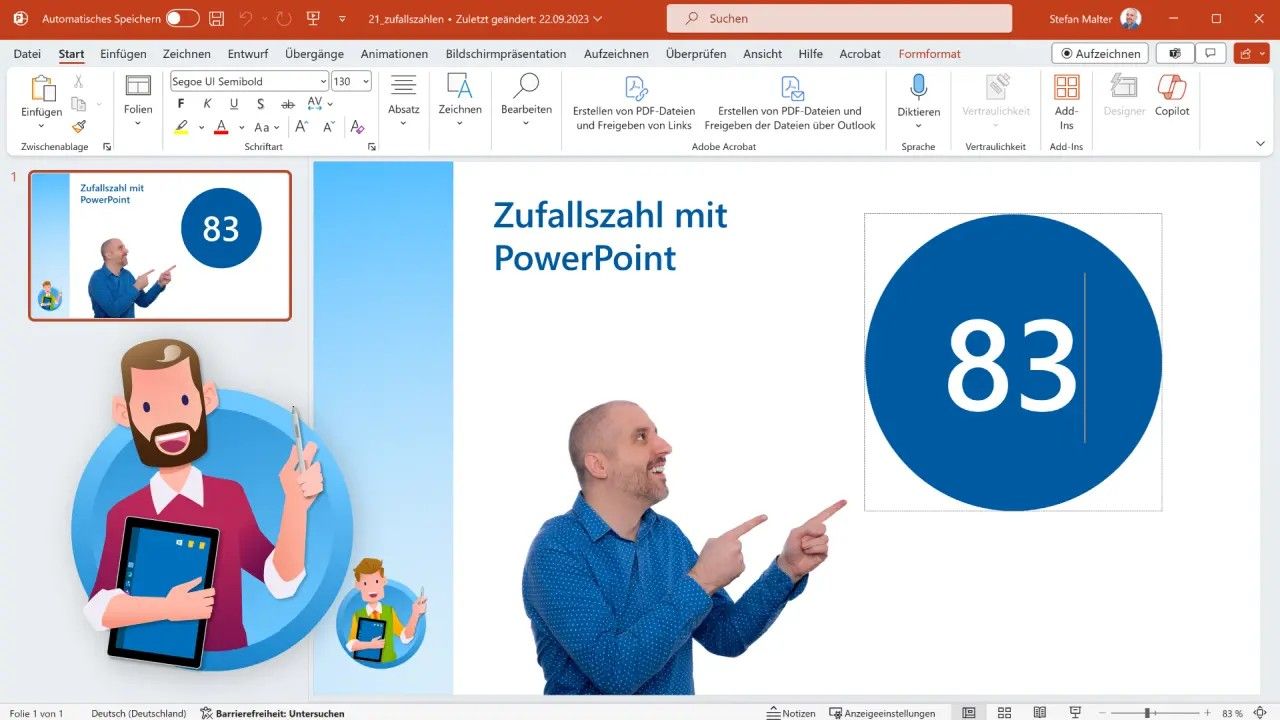Viewport: 1280px width, 720px height.
Task: Toggle bold formatting (F)
Action: pyautogui.click(x=181, y=104)
